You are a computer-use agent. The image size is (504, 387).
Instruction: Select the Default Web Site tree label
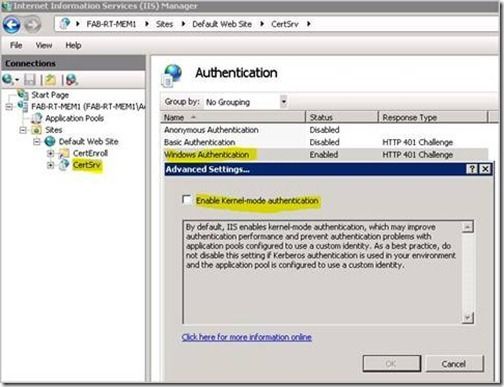point(89,141)
